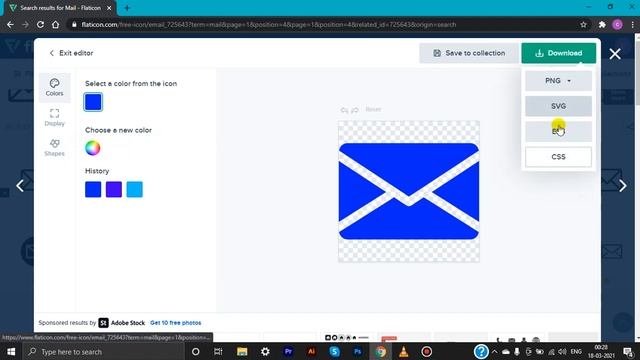Click Save to collection button

point(469,53)
